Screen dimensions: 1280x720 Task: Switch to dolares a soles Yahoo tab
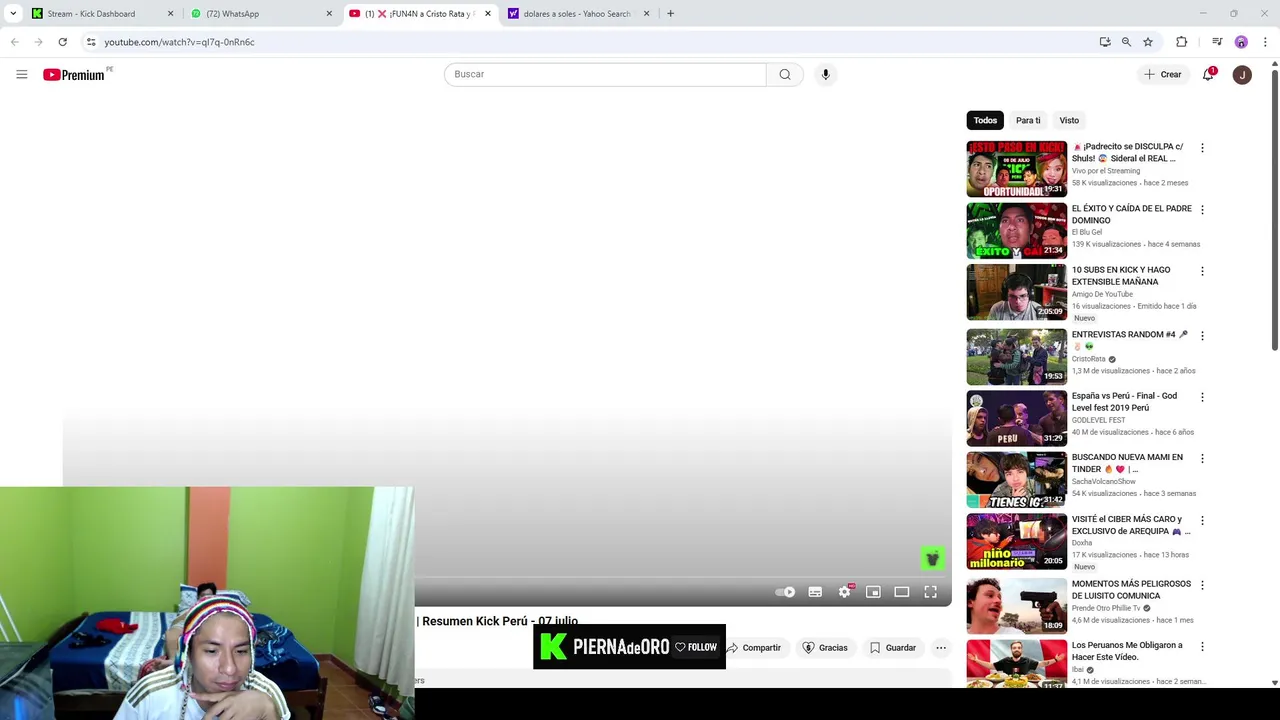(577, 14)
